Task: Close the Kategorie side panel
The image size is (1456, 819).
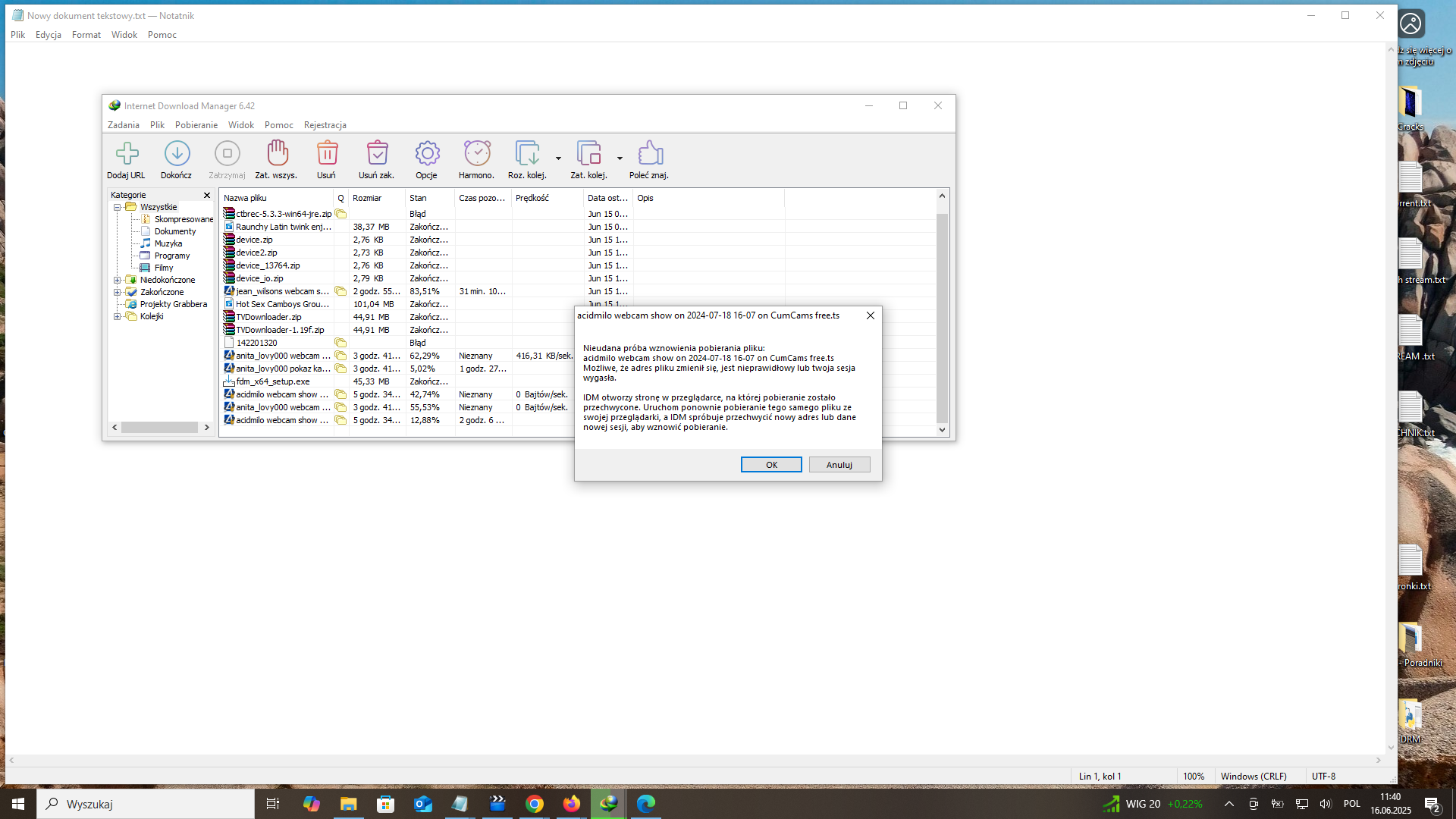Action: click(206, 195)
